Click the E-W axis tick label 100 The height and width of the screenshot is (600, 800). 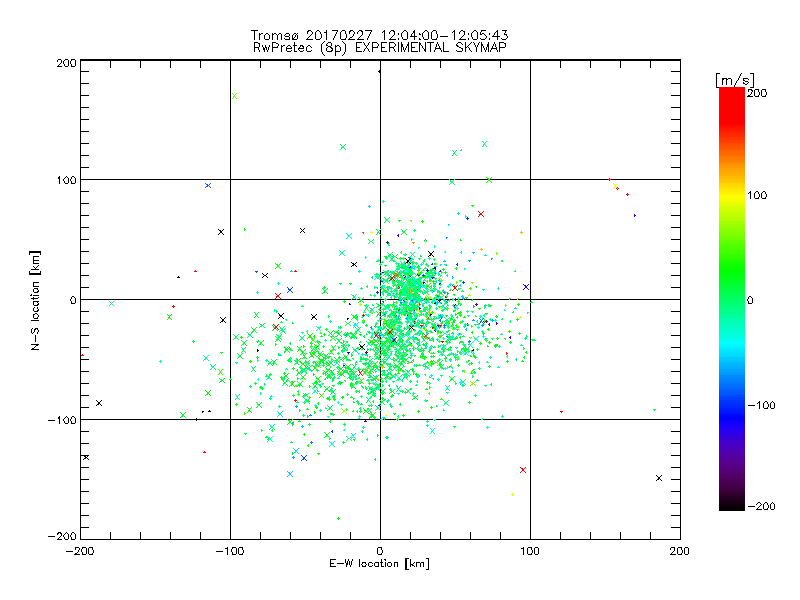coord(530,551)
